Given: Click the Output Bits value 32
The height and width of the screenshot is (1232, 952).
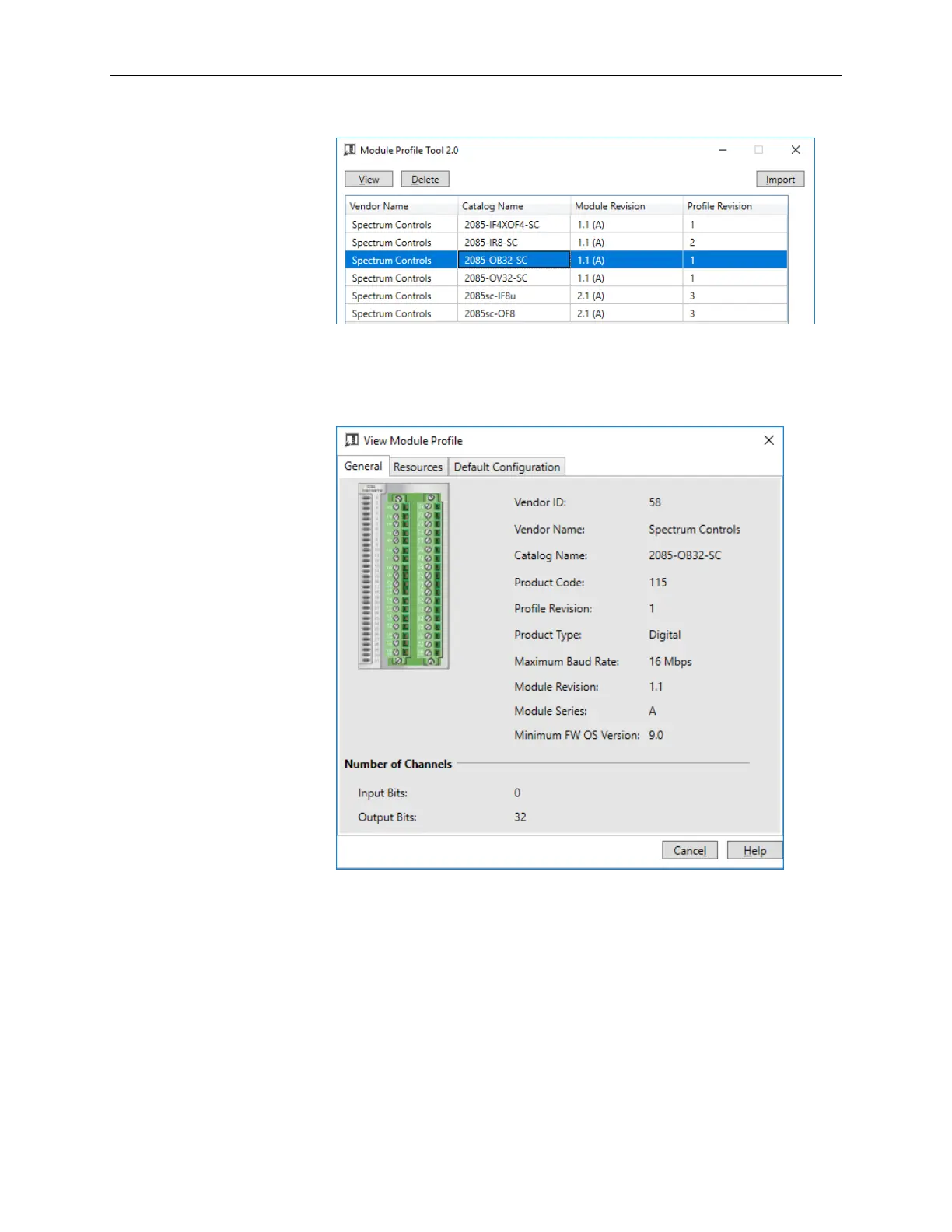Looking at the screenshot, I should pyautogui.click(x=520, y=817).
